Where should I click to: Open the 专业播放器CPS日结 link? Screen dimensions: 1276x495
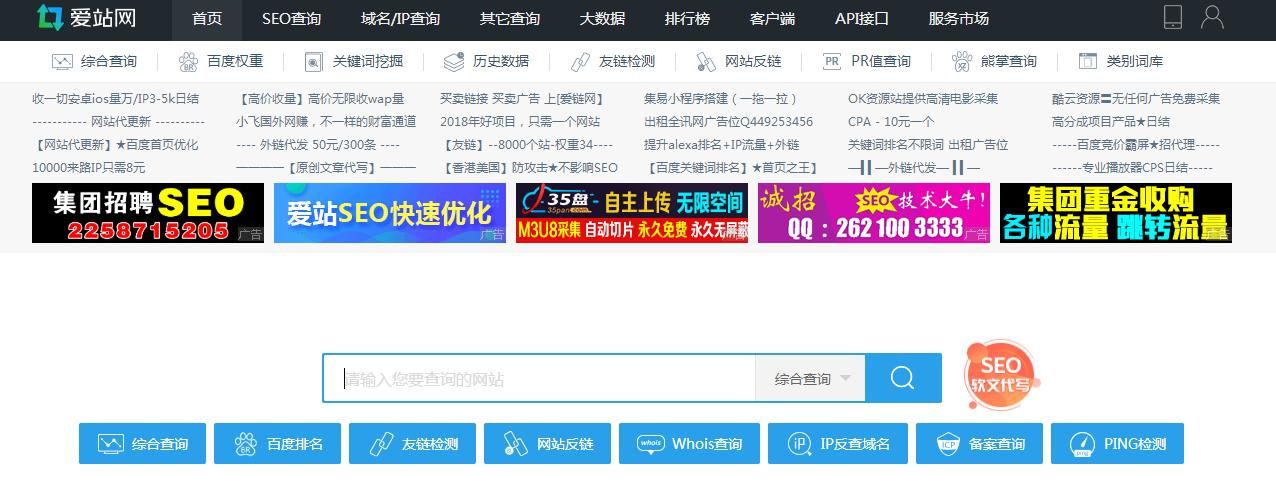(1132, 168)
